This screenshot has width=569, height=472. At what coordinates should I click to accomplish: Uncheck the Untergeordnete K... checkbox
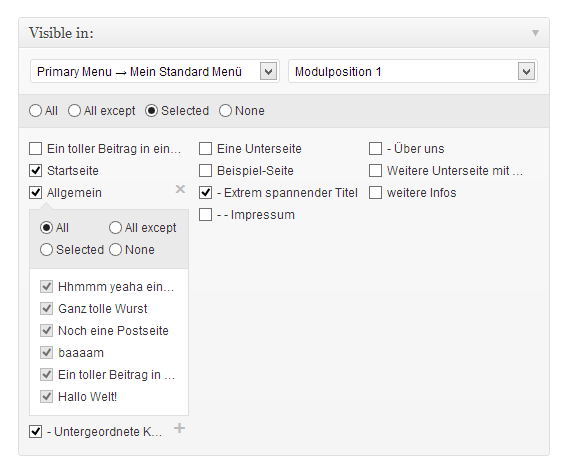pos(36,432)
